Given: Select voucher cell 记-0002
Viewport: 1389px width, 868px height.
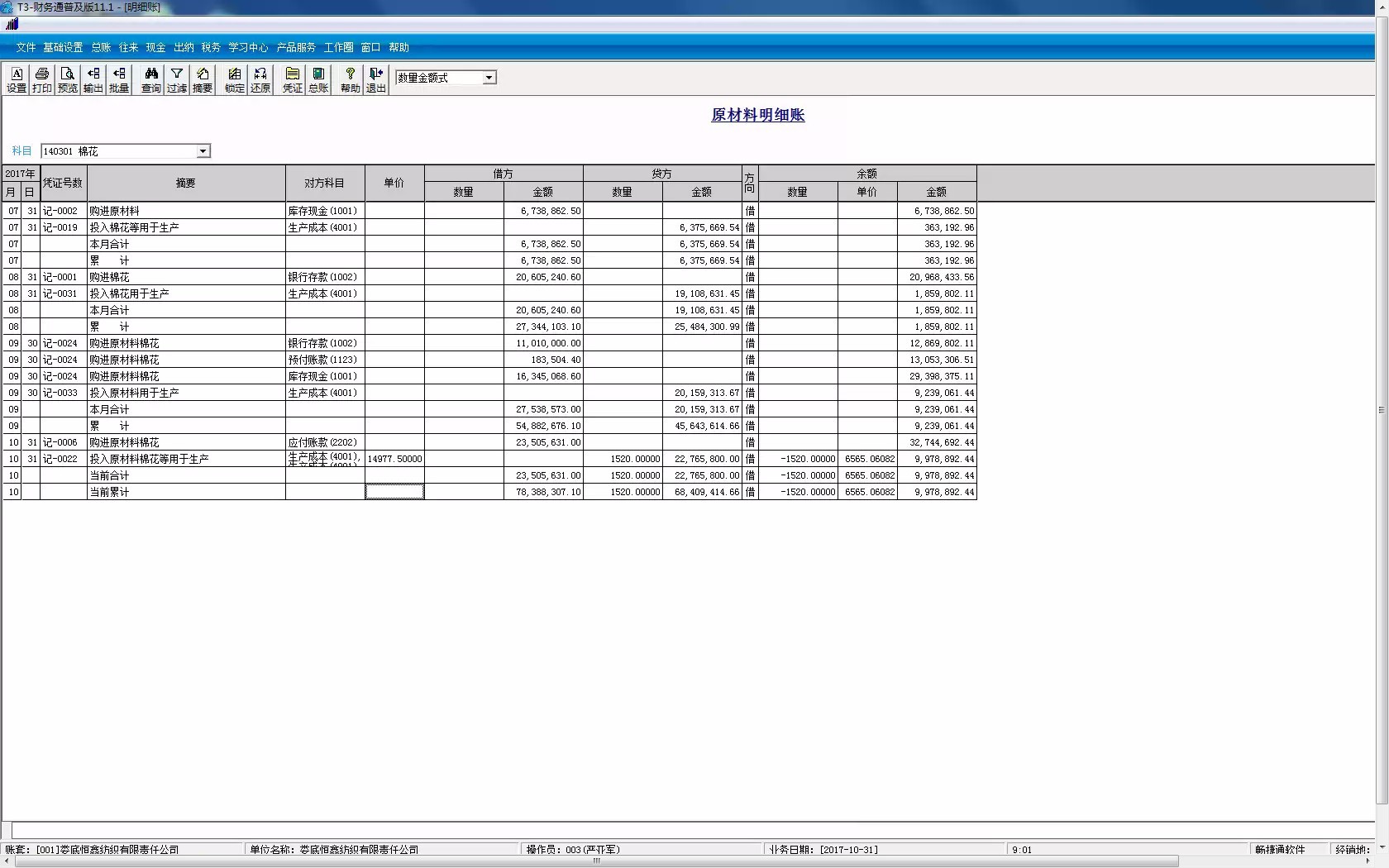Looking at the screenshot, I should (63, 211).
